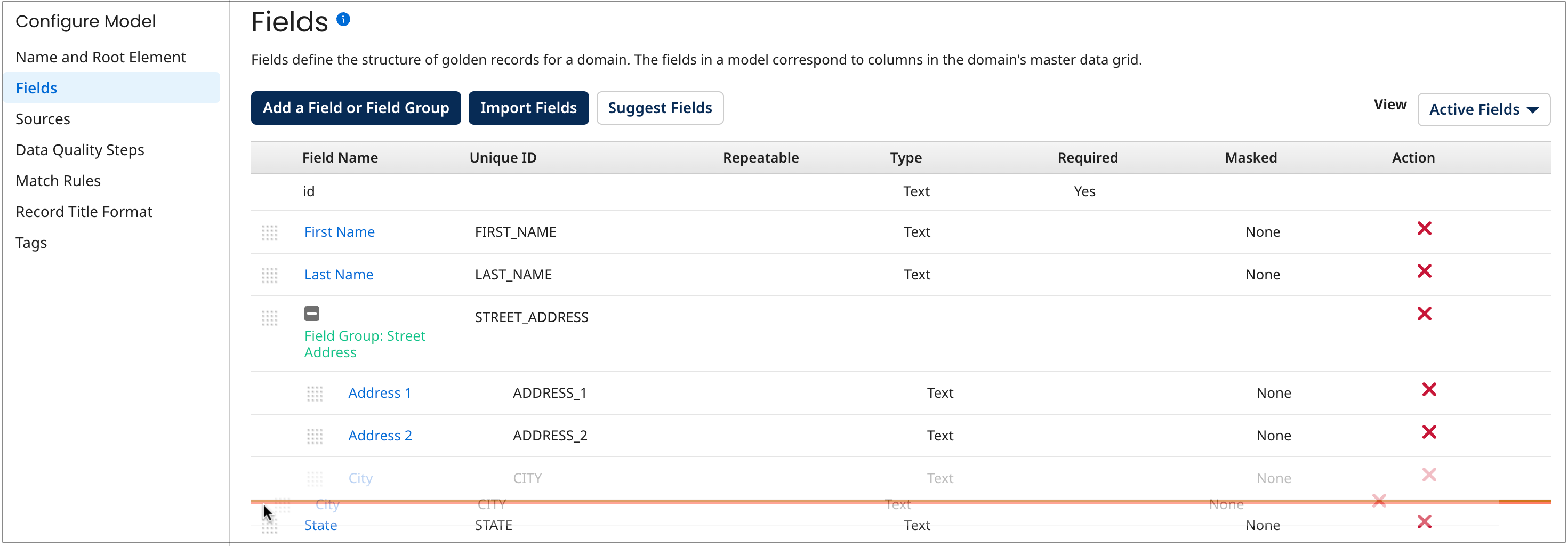Open the Sources section
The image size is (1568, 546).
pyautogui.click(x=43, y=119)
